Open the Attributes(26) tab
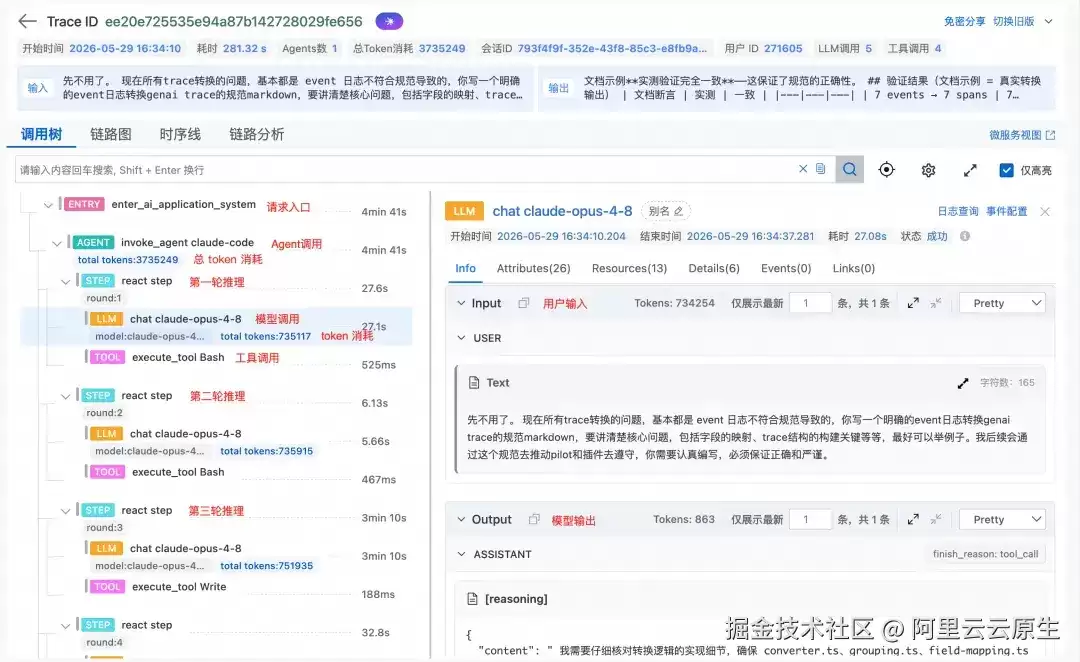 click(534, 268)
